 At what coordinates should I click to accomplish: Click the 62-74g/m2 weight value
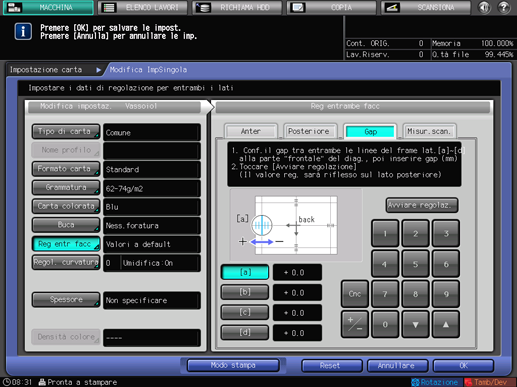click(152, 188)
